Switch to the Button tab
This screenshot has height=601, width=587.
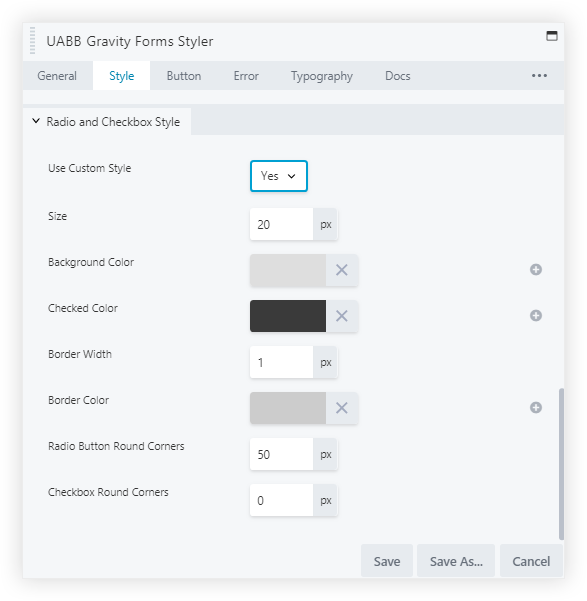pos(184,76)
